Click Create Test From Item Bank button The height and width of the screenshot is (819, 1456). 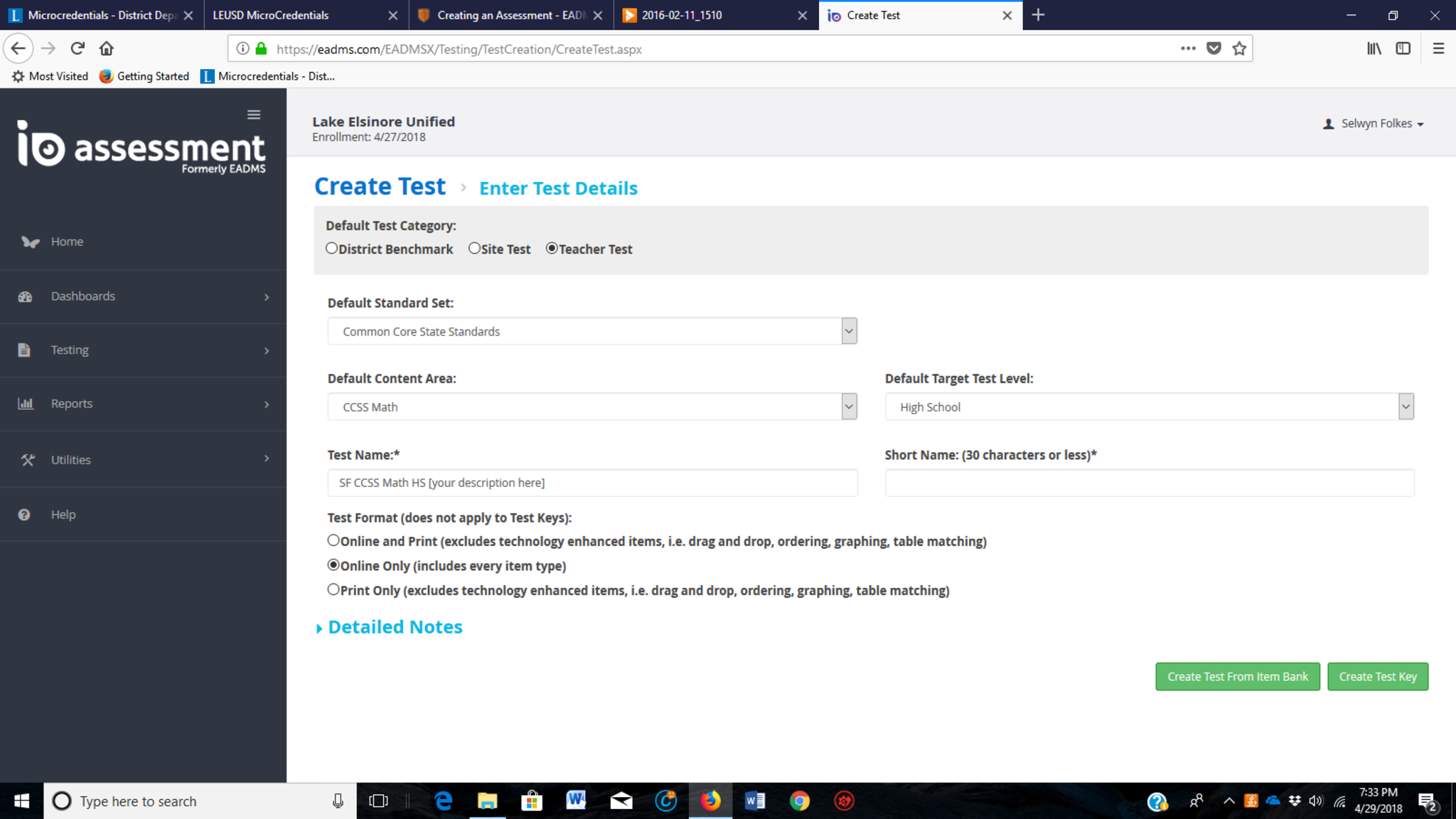pyautogui.click(x=1237, y=676)
